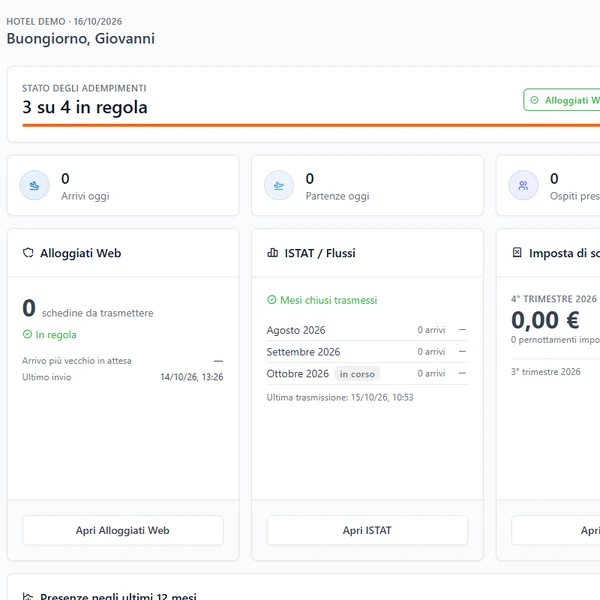Click '0 arrivi' in Agosto 2026 row
Screen dimensions: 600x600
coord(431,330)
